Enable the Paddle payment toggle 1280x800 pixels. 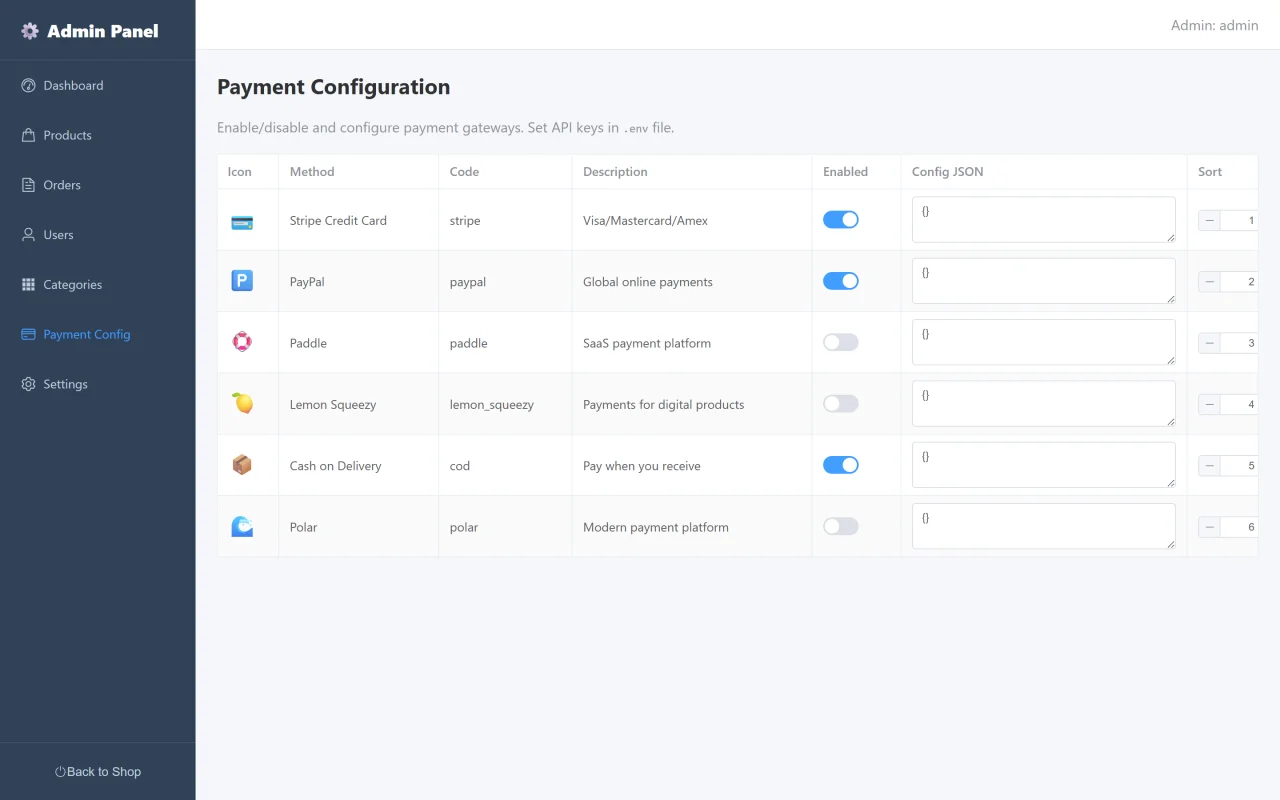click(x=841, y=342)
